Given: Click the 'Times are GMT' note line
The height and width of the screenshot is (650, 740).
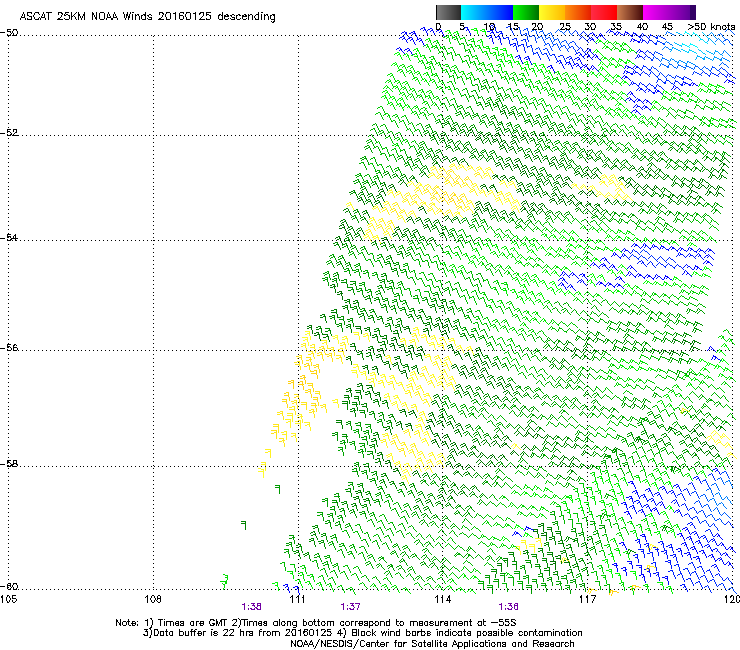Looking at the screenshot, I should click(316, 623).
